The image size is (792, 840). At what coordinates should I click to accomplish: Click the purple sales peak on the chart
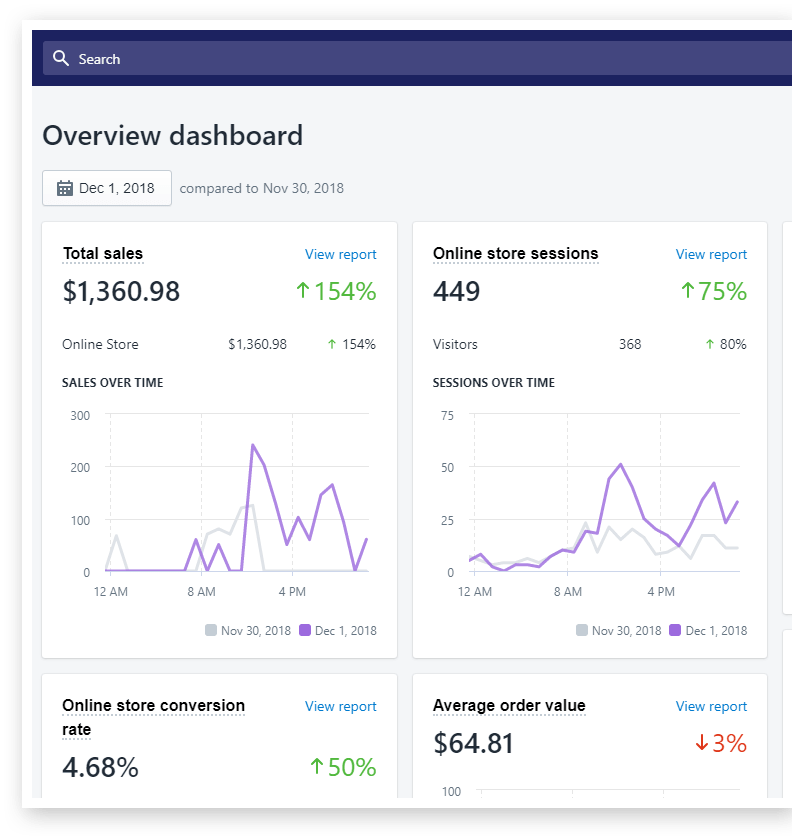(252, 445)
